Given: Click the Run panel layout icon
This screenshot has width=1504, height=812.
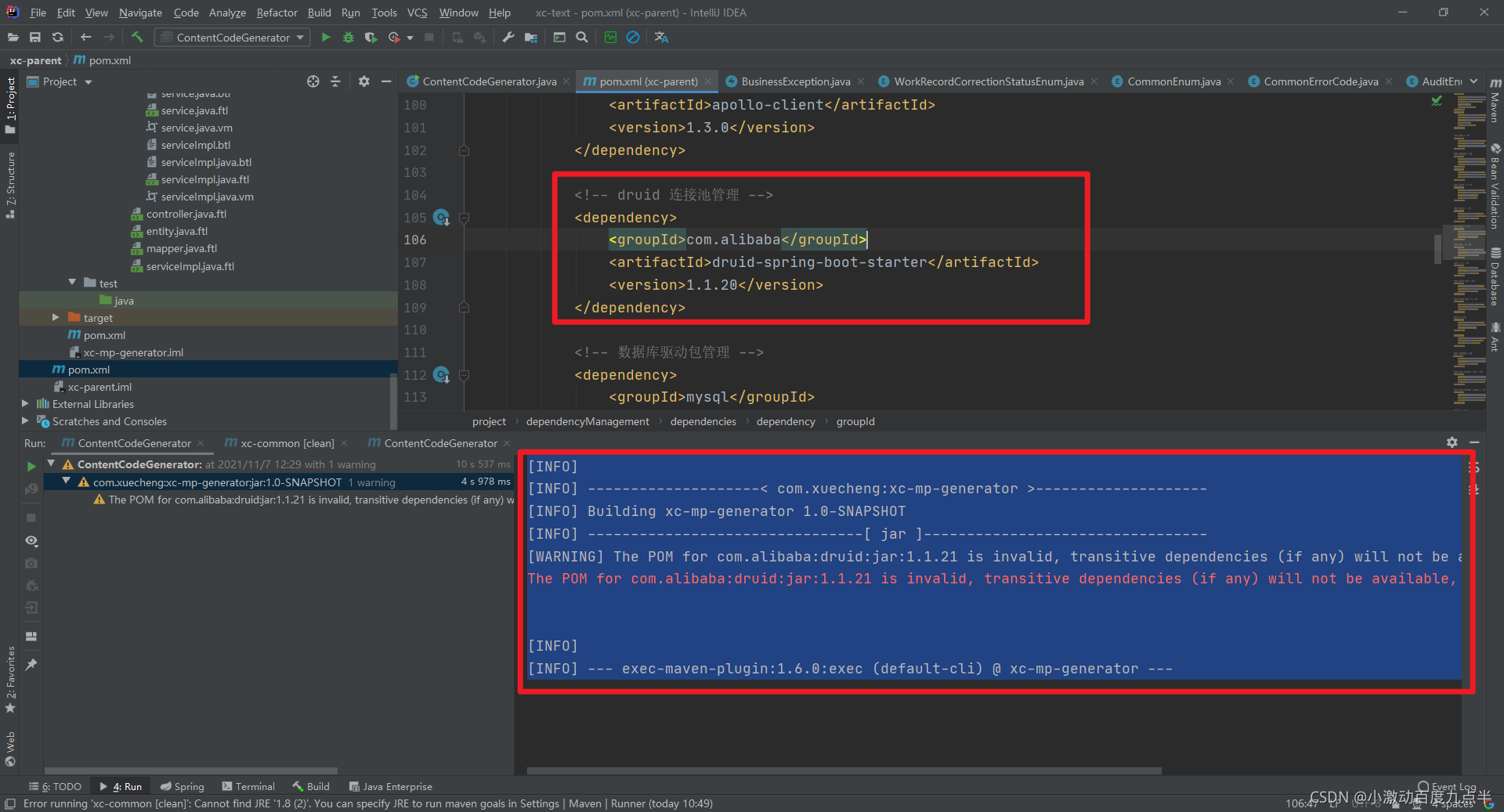Looking at the screenshot, I should point(31,636).
